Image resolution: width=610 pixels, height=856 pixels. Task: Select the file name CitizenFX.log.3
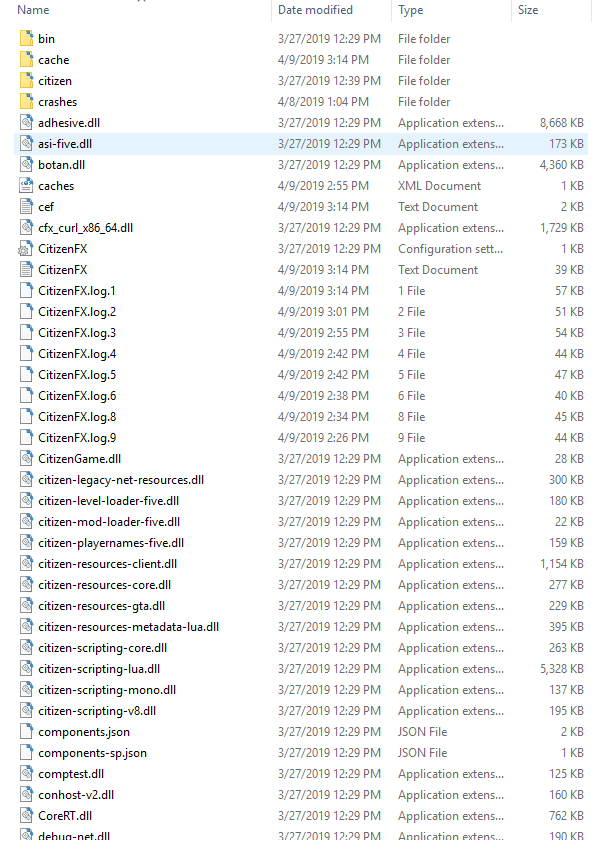77,333
